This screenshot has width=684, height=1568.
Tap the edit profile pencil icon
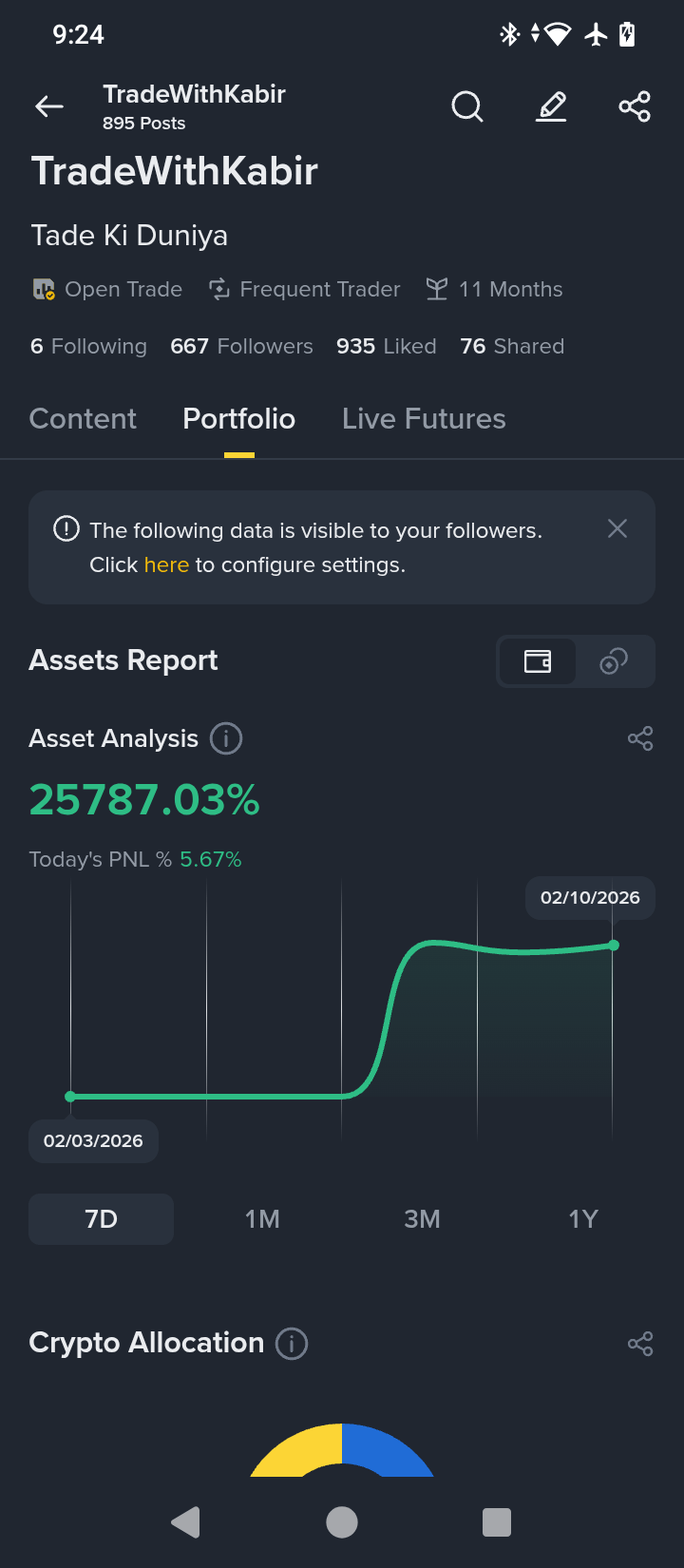click(551, 106)
